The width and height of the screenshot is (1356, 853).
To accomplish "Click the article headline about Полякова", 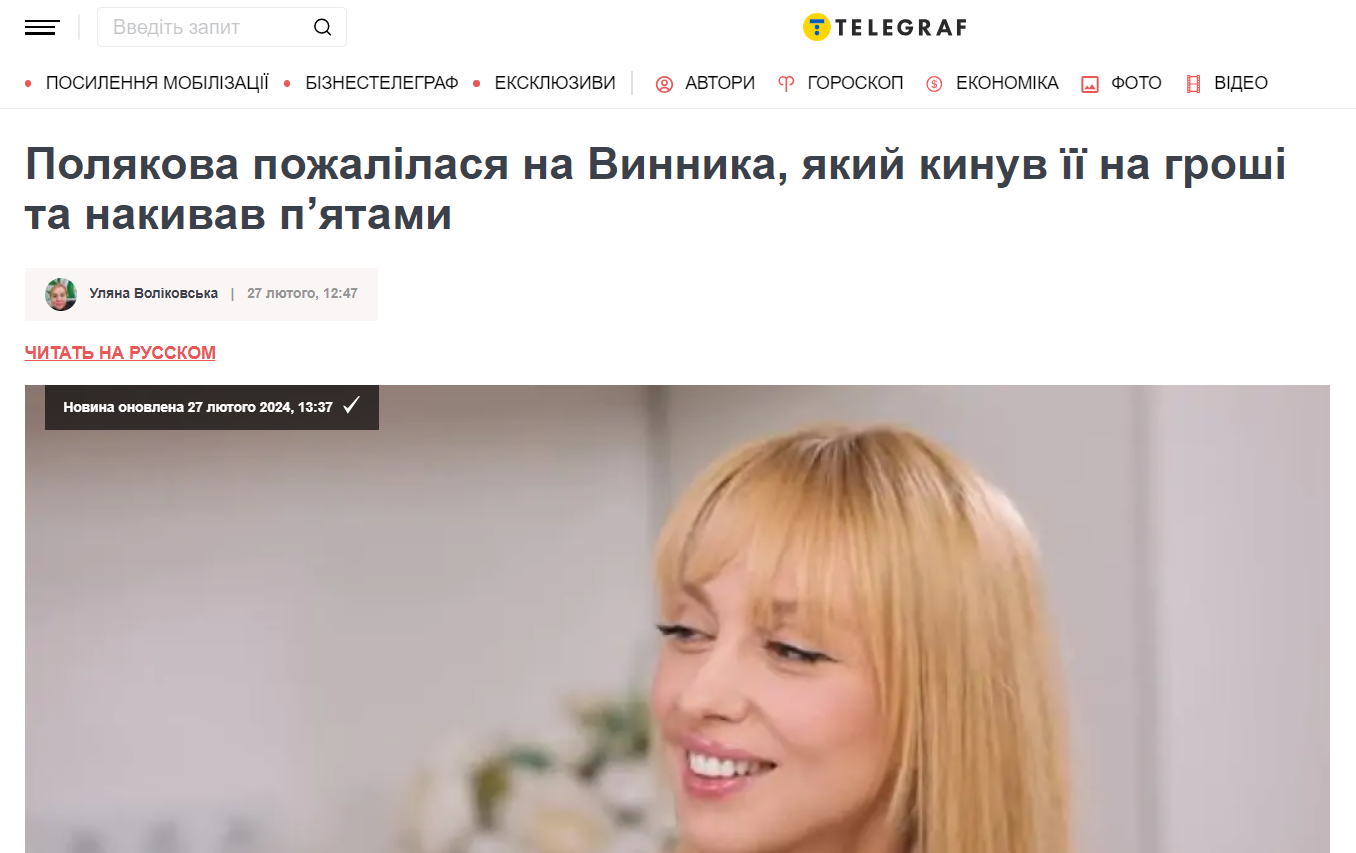I will [x=655, y=189].
